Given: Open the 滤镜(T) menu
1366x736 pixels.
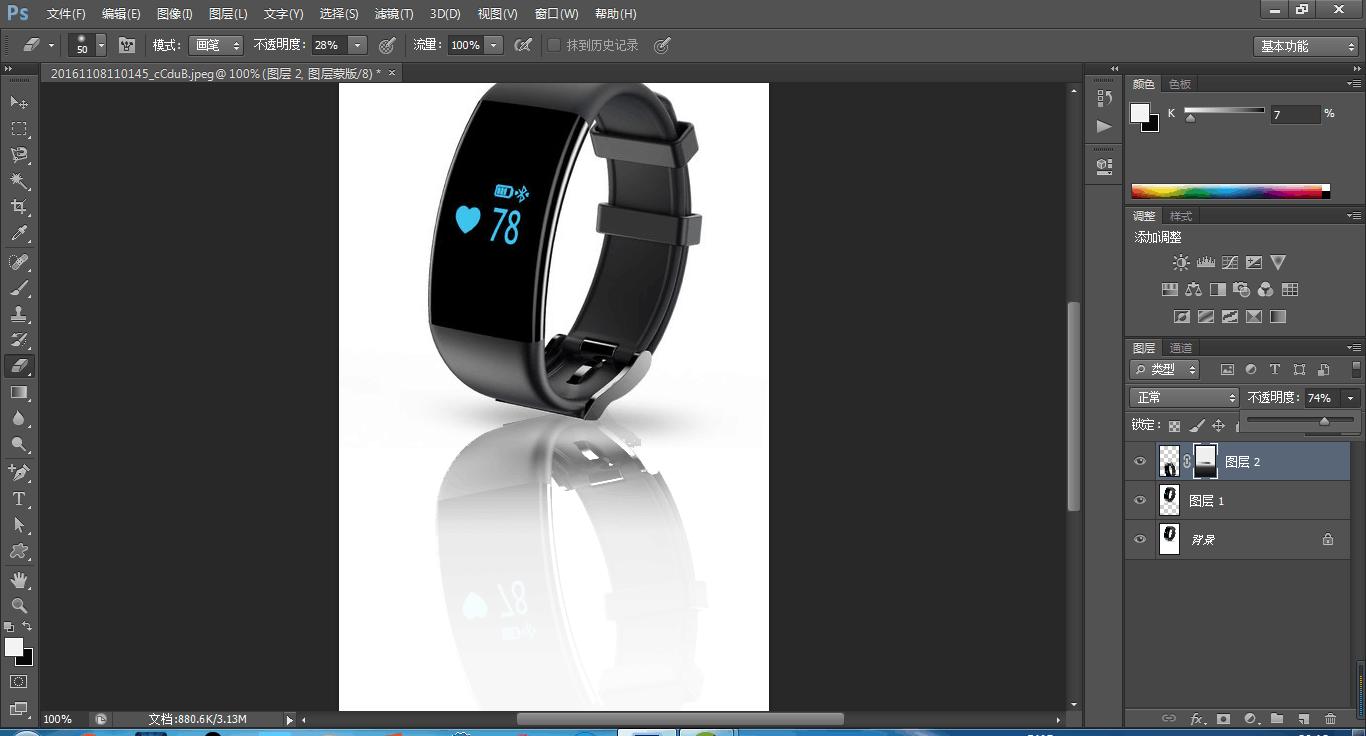Looking at the screenshot, I should (393, 14).
